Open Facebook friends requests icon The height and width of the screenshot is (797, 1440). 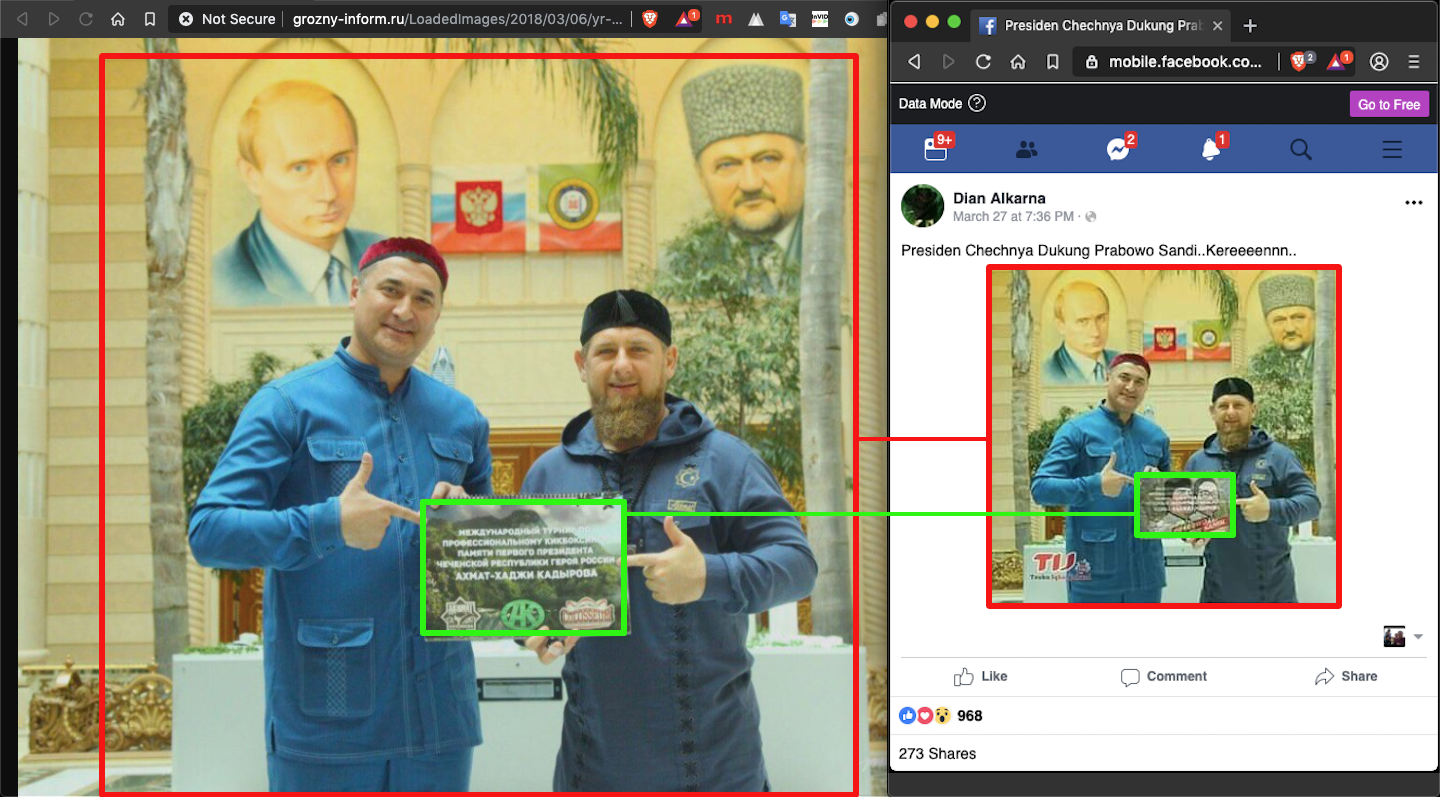[x=1026, y=150]
